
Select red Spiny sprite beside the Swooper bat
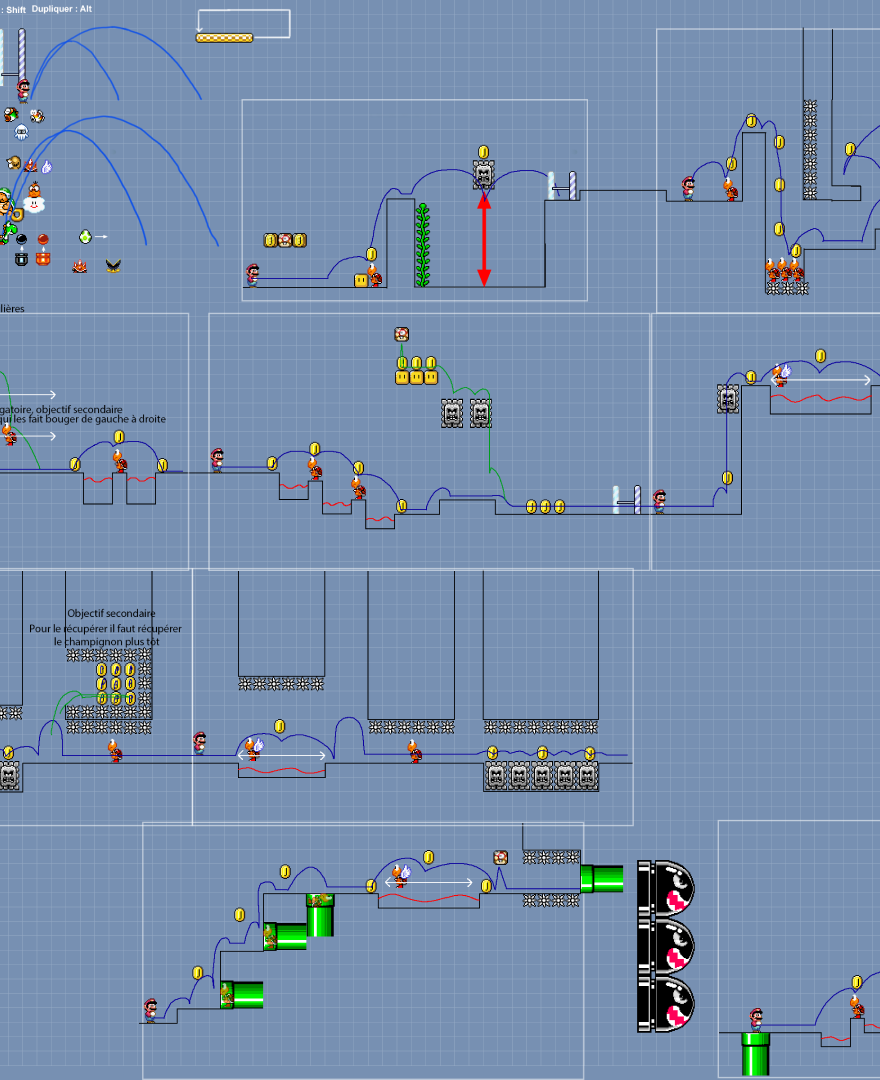click(x=80, y=267)
